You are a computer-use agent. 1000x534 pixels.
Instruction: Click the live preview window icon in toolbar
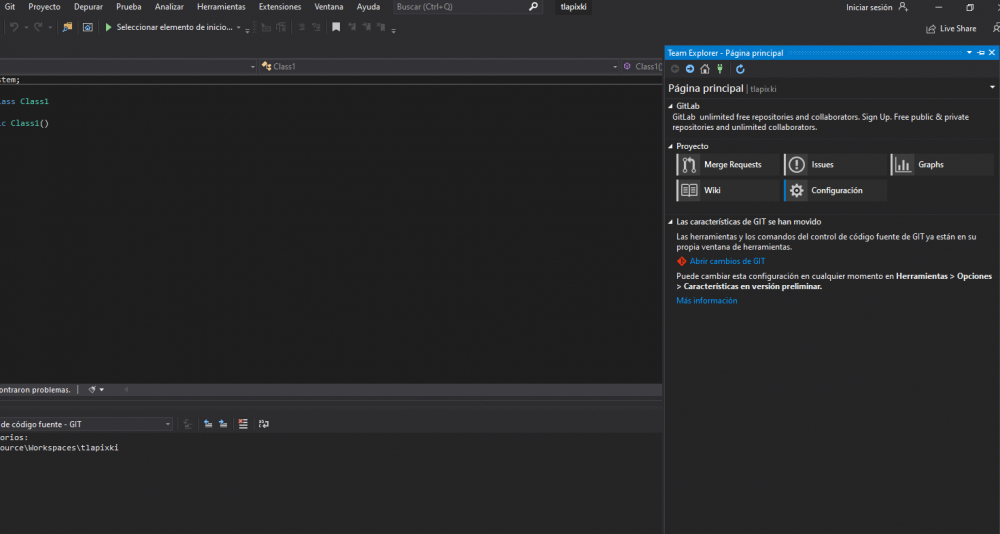click(x=88, y=27)
